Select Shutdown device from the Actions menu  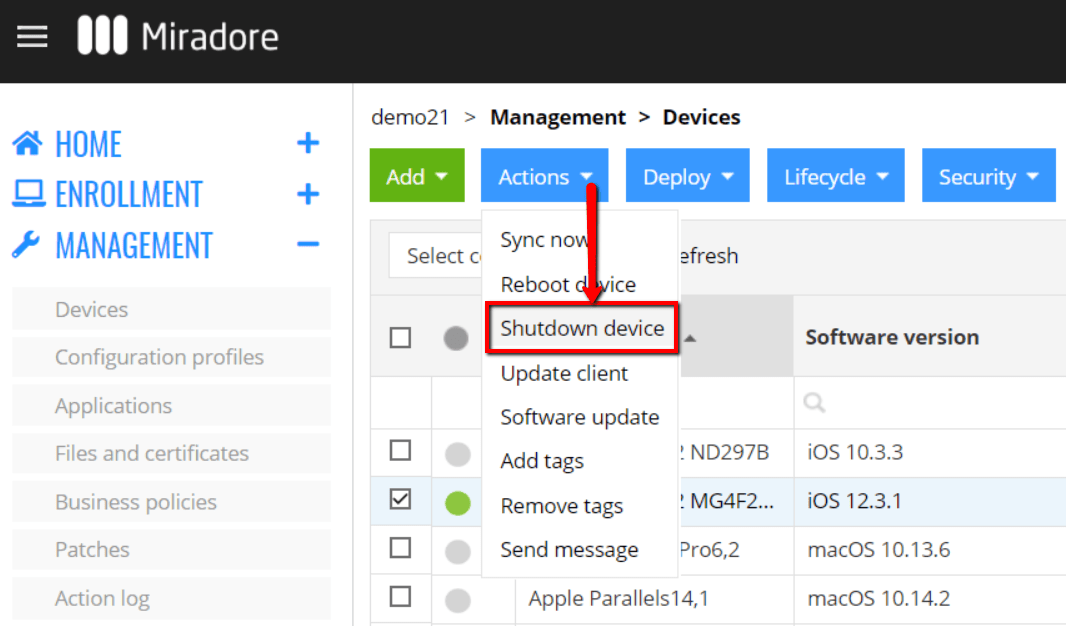pos(581,328)
